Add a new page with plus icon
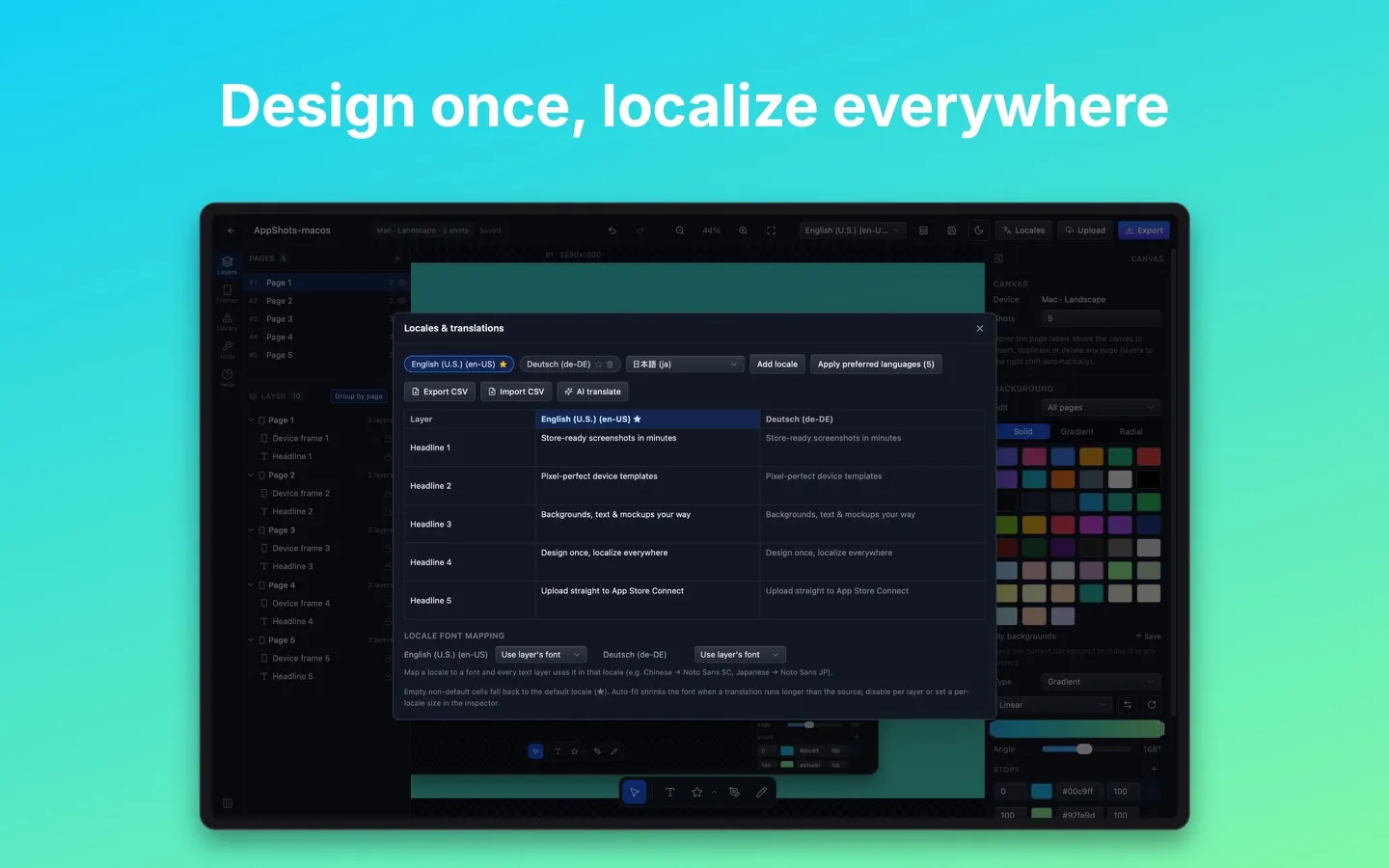 click(396, 258)
